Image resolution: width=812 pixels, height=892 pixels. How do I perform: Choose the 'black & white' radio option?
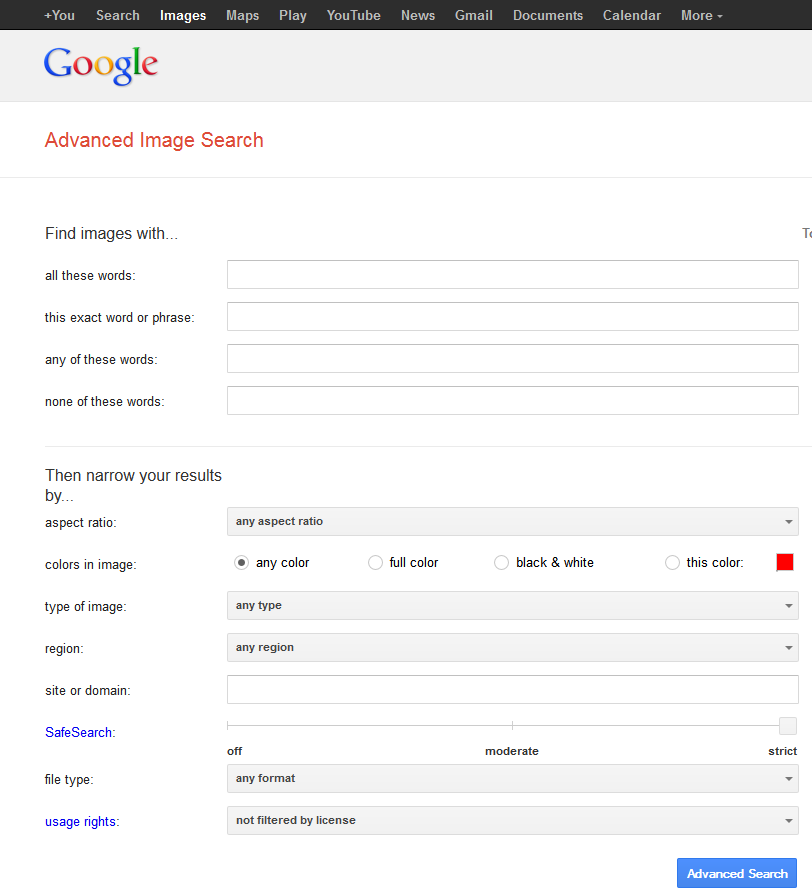(502, 563)
